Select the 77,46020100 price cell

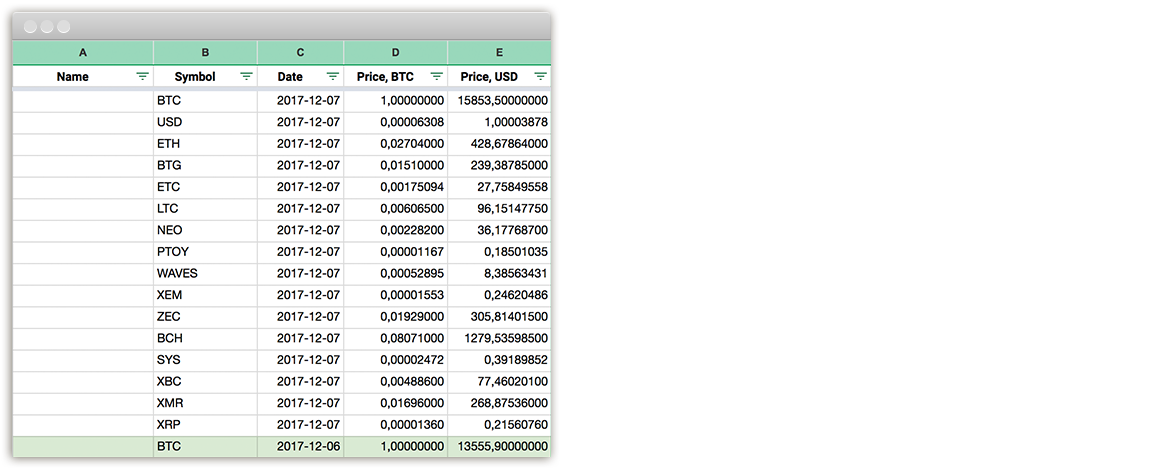(x=499, y=382)
